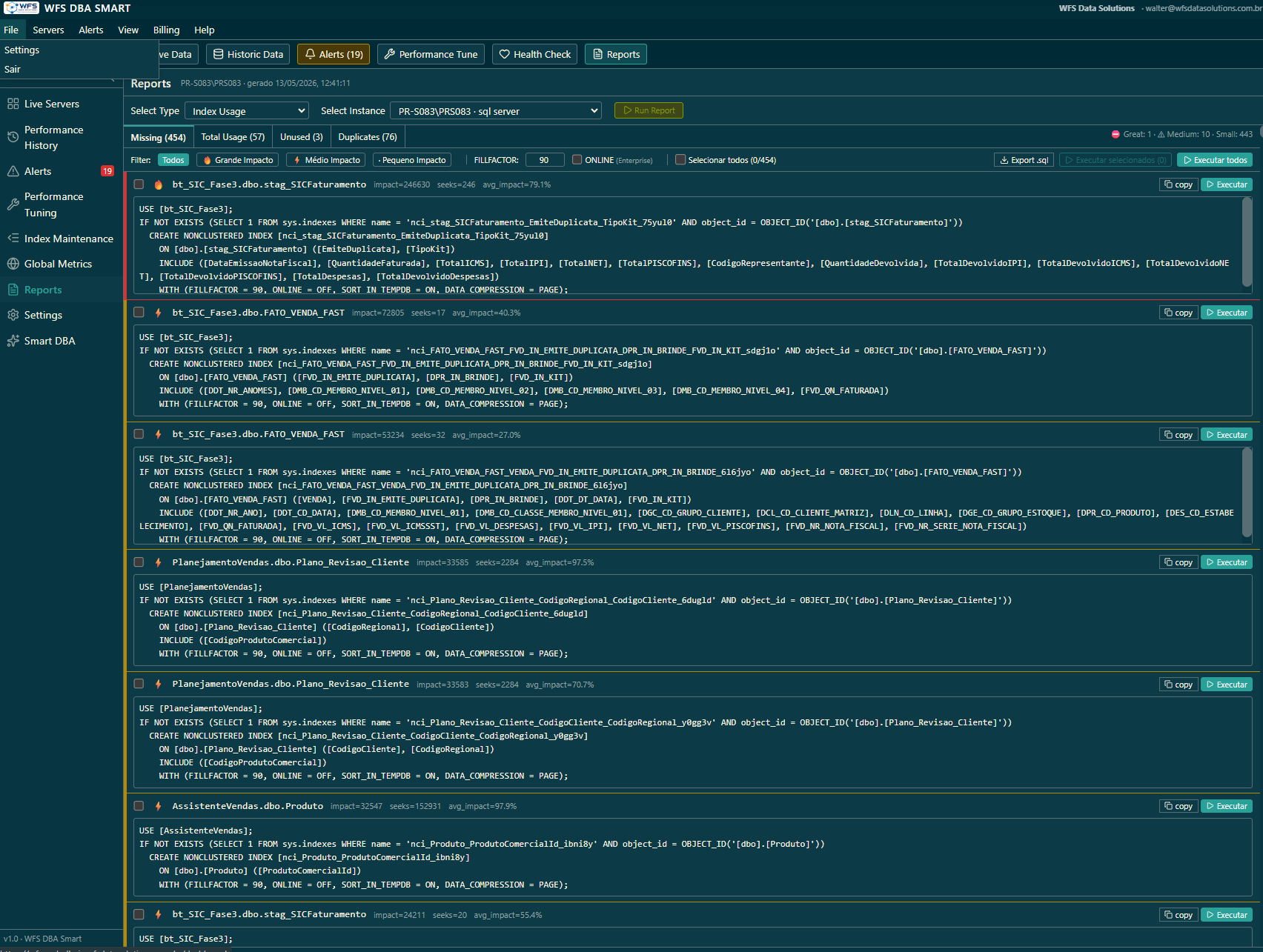The image size is (1263, 952).
Task: Click document icon on top Reports button
Action: pos(597,54)
